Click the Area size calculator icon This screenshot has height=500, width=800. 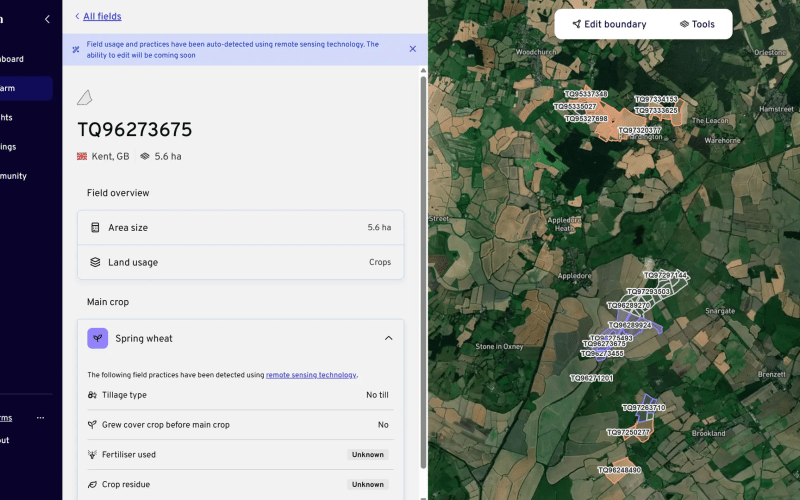(x=95, y=228)
